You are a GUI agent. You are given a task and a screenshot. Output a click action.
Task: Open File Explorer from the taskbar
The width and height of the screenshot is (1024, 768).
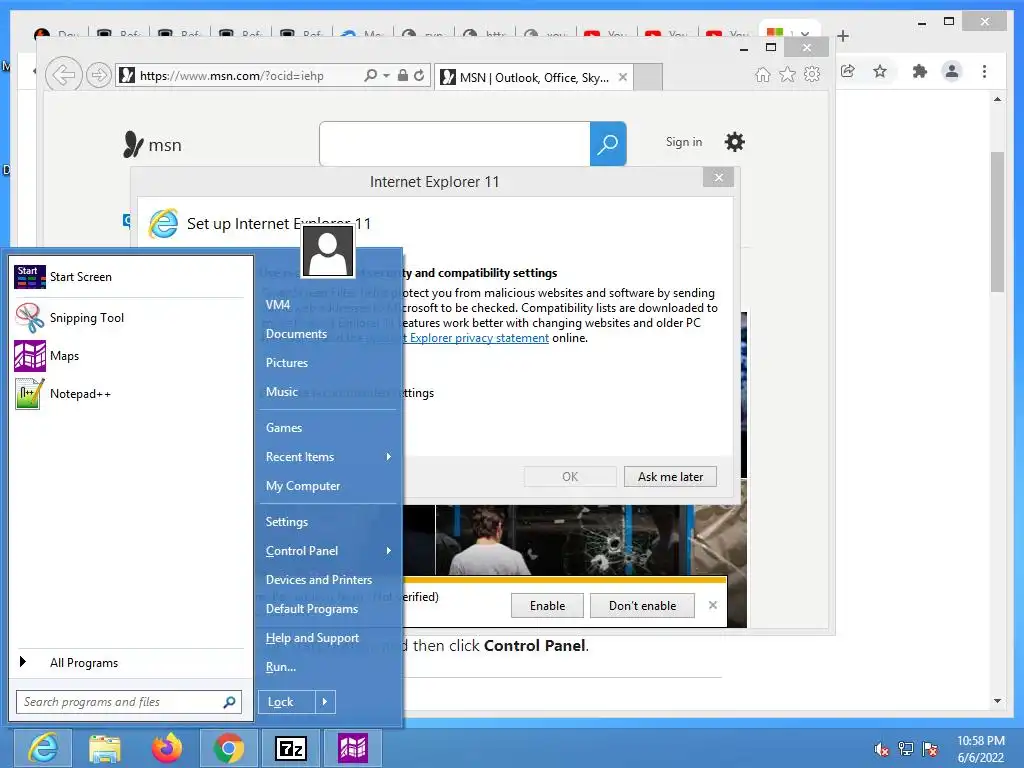[x=104, y=748]
